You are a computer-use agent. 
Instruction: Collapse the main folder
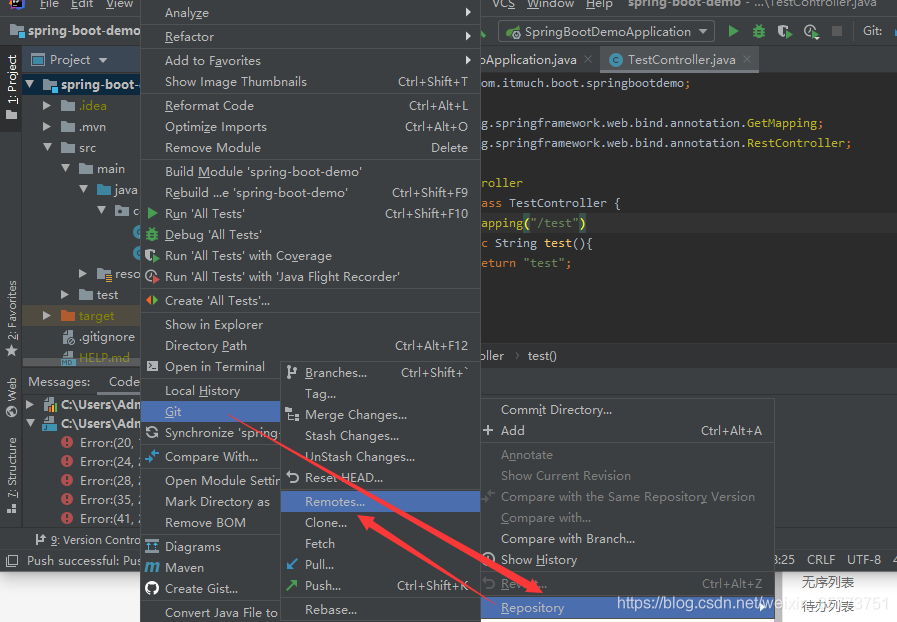(66, 169)
